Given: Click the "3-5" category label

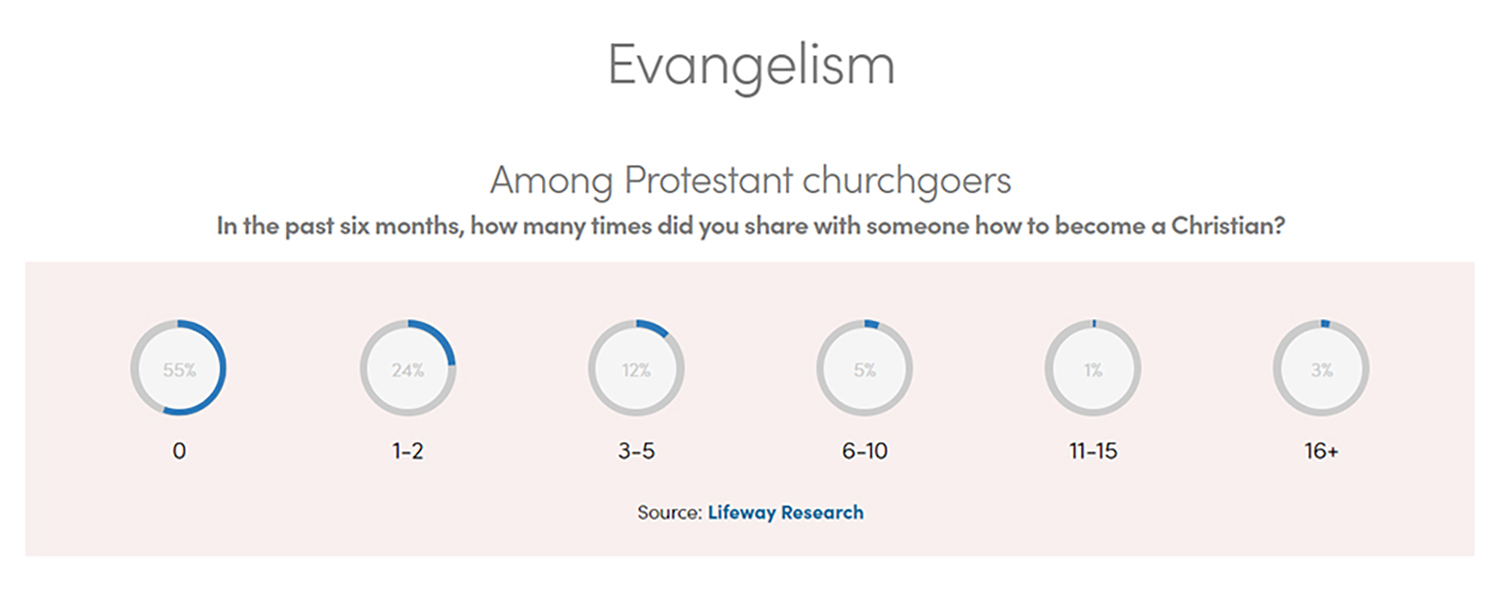Looking at the screenshot, I should 636,451.
